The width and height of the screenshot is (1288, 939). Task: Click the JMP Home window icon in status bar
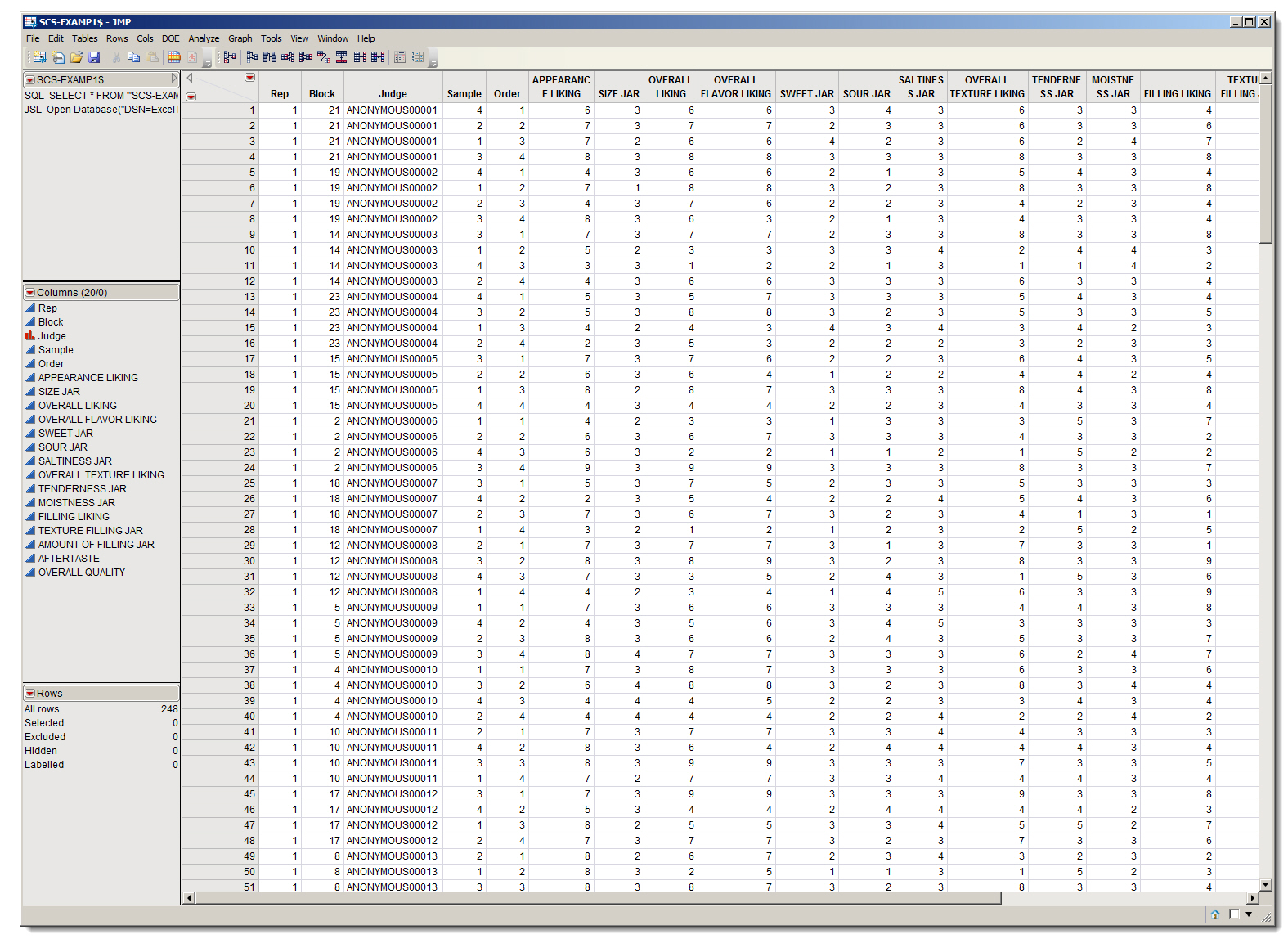tap(1215, 914)
